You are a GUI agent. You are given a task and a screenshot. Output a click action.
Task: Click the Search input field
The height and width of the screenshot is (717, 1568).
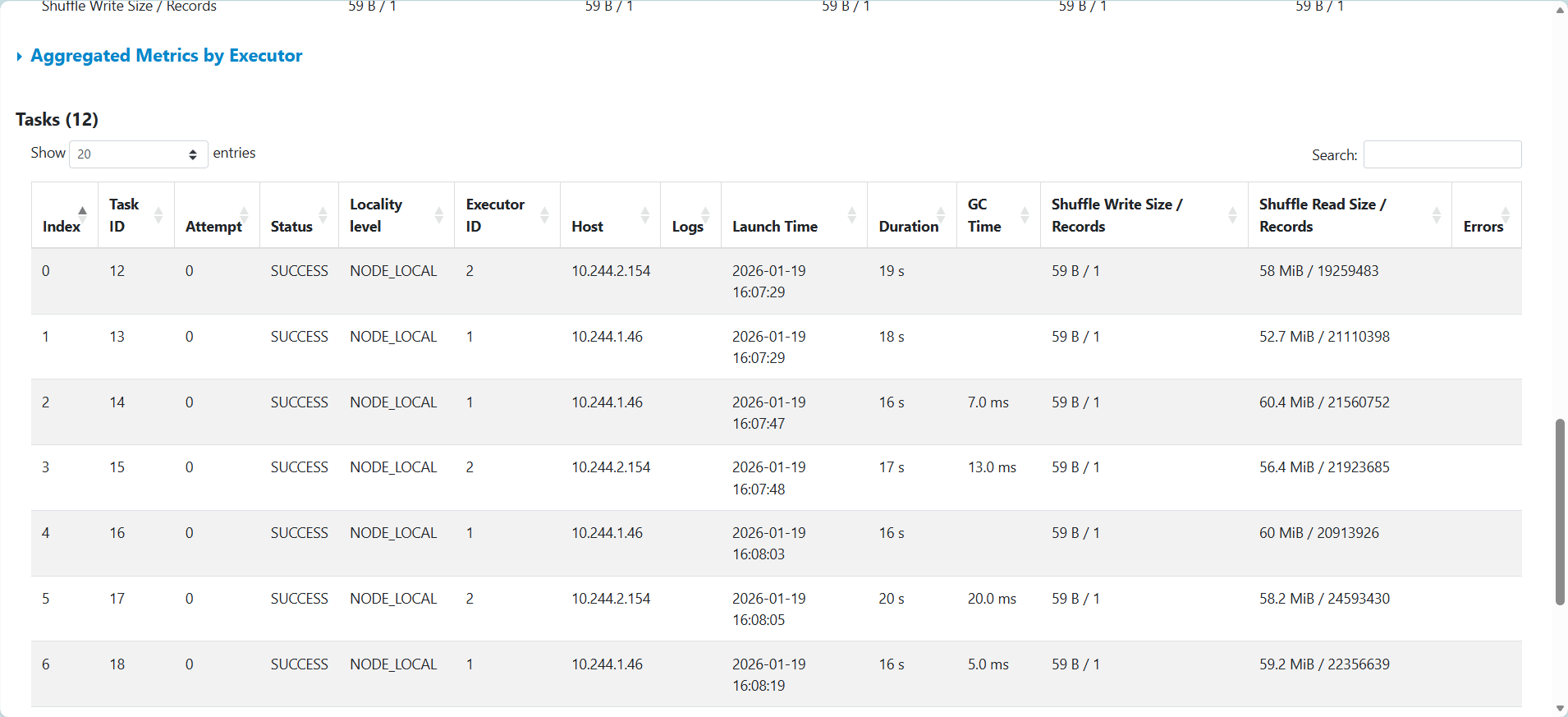[x=1442, y=154]
